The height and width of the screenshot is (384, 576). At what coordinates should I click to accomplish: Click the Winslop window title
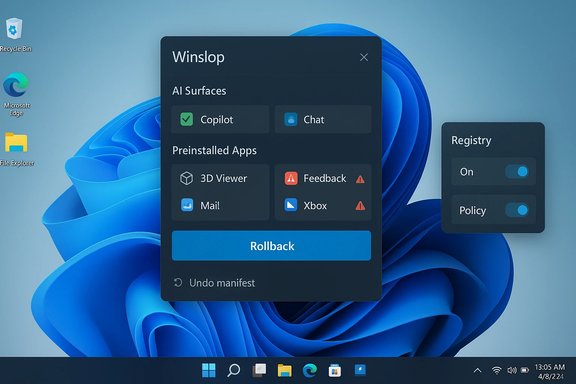click(198, 57)
